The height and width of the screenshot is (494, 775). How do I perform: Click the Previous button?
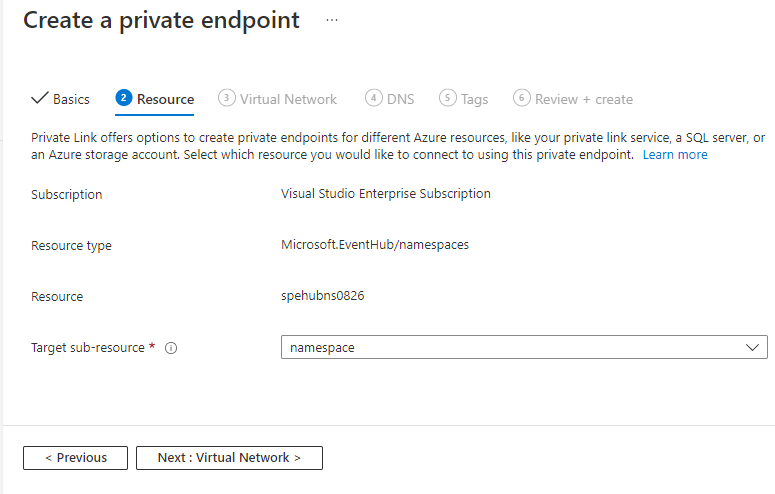coord(75,457)
